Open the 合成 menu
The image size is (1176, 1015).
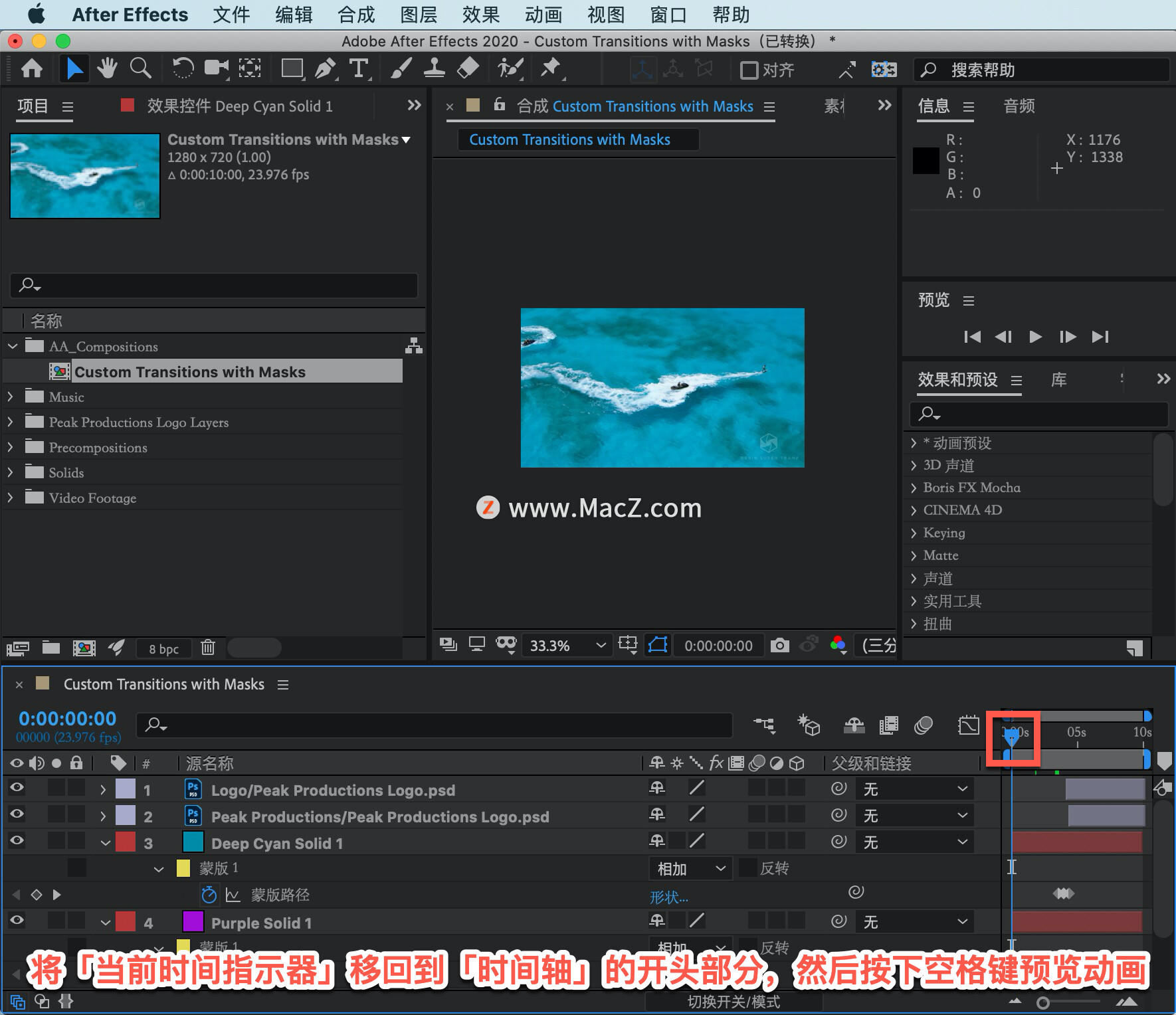(x=356, y=15)
